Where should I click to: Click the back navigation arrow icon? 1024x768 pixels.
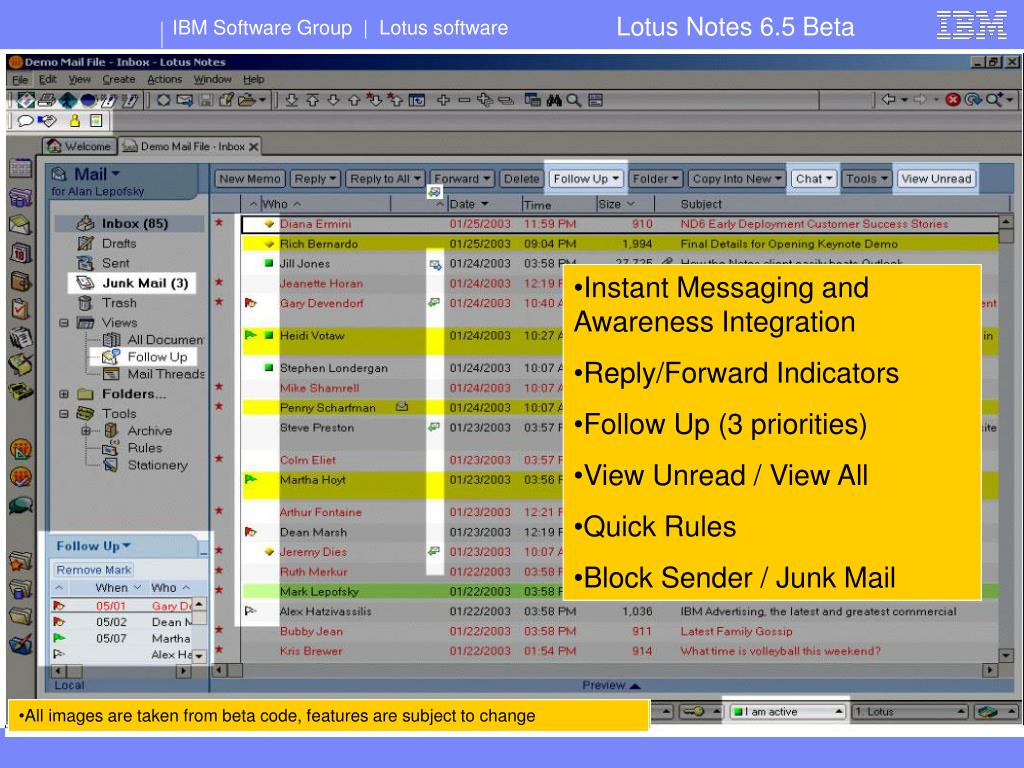tap(888, 99)
